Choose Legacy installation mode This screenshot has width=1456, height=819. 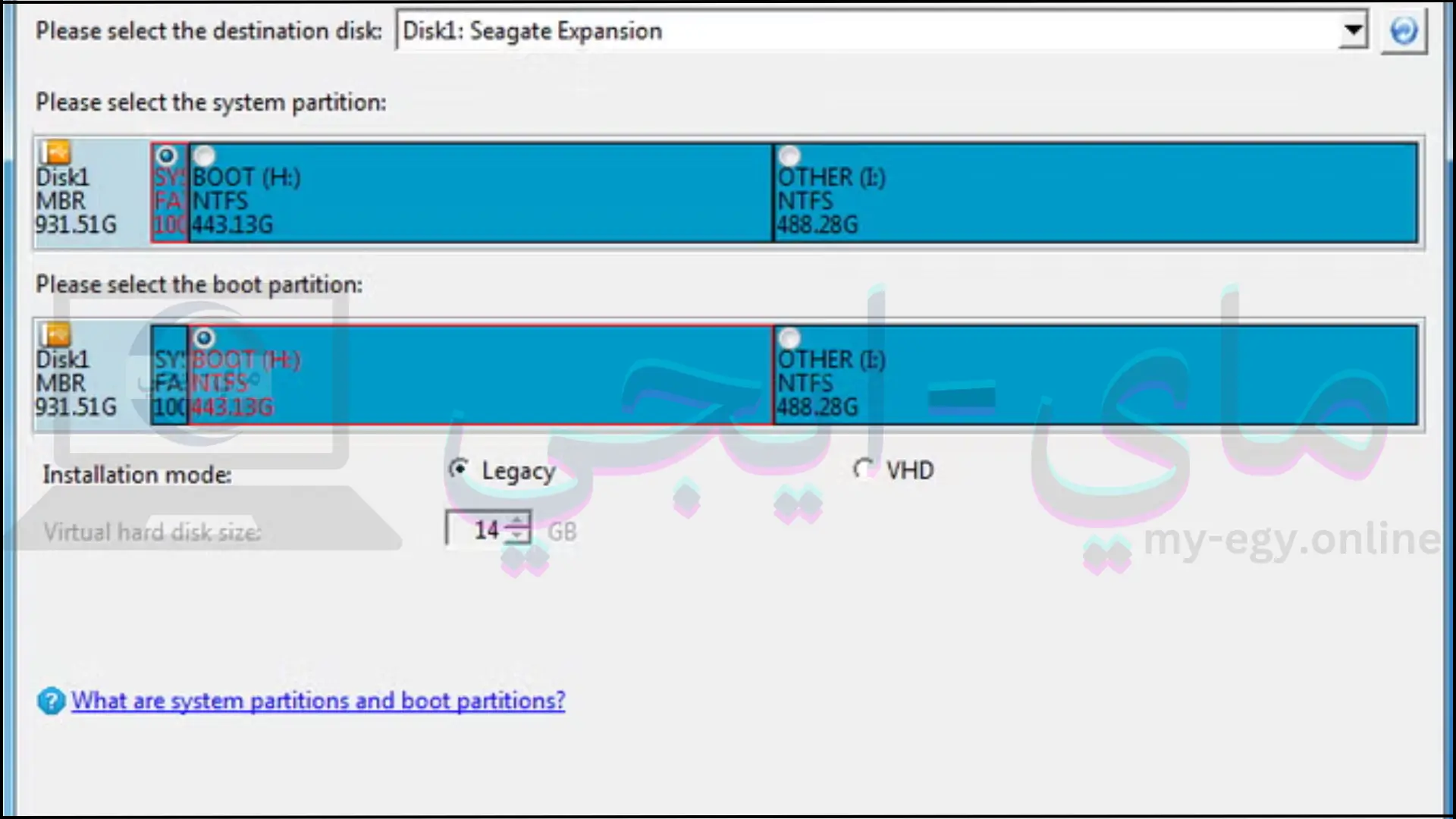[x=458, y=469]
